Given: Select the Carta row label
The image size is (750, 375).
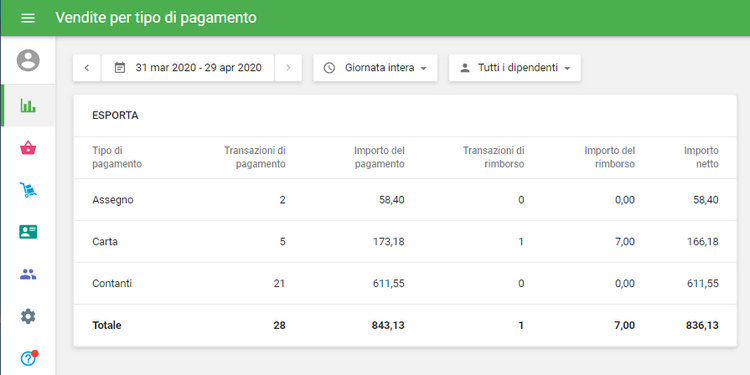Looking at the screenshot, I should tap(105, 242).
